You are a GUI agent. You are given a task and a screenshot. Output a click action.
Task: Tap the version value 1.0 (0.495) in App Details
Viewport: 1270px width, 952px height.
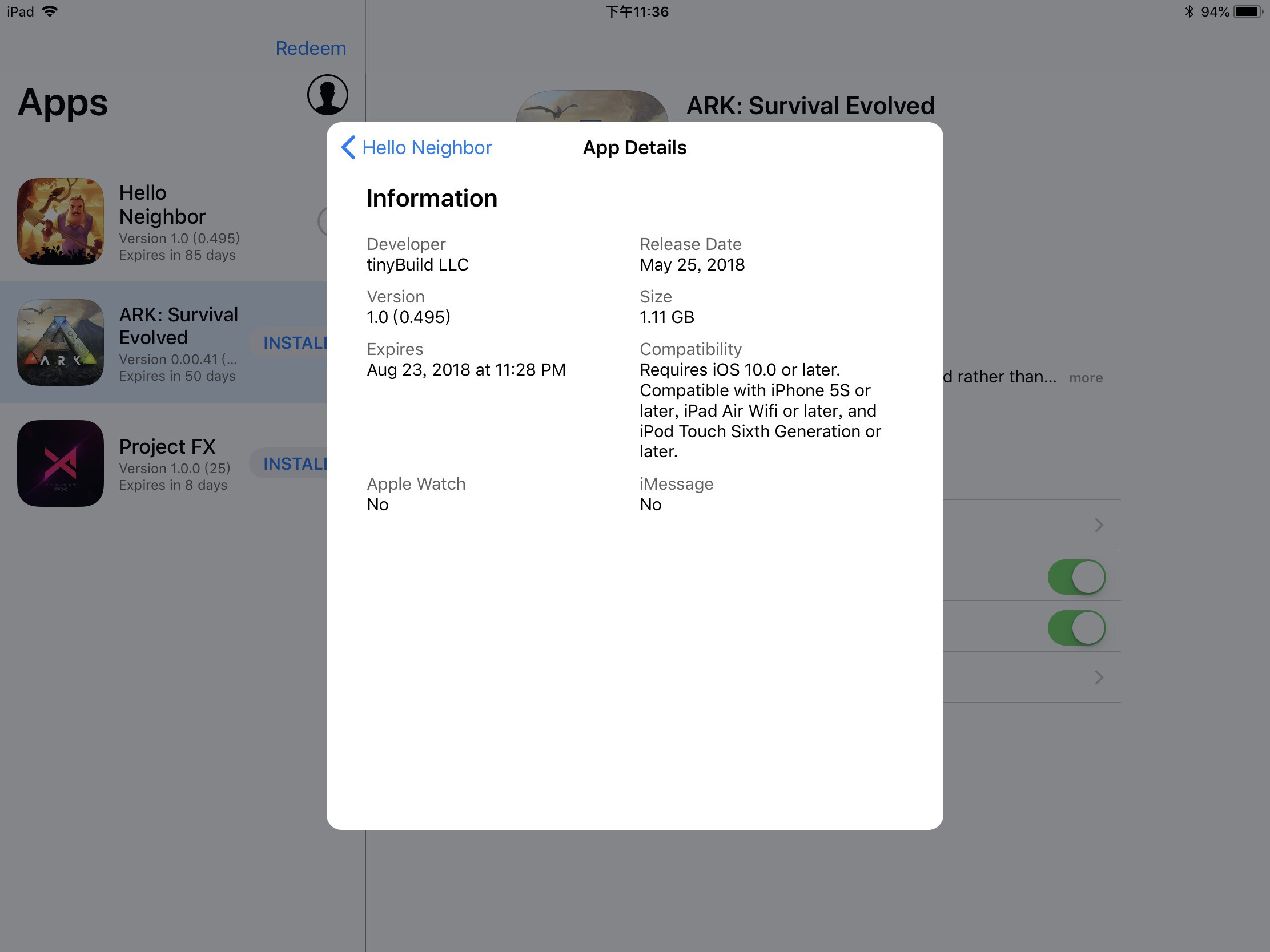tap(409, 317)
